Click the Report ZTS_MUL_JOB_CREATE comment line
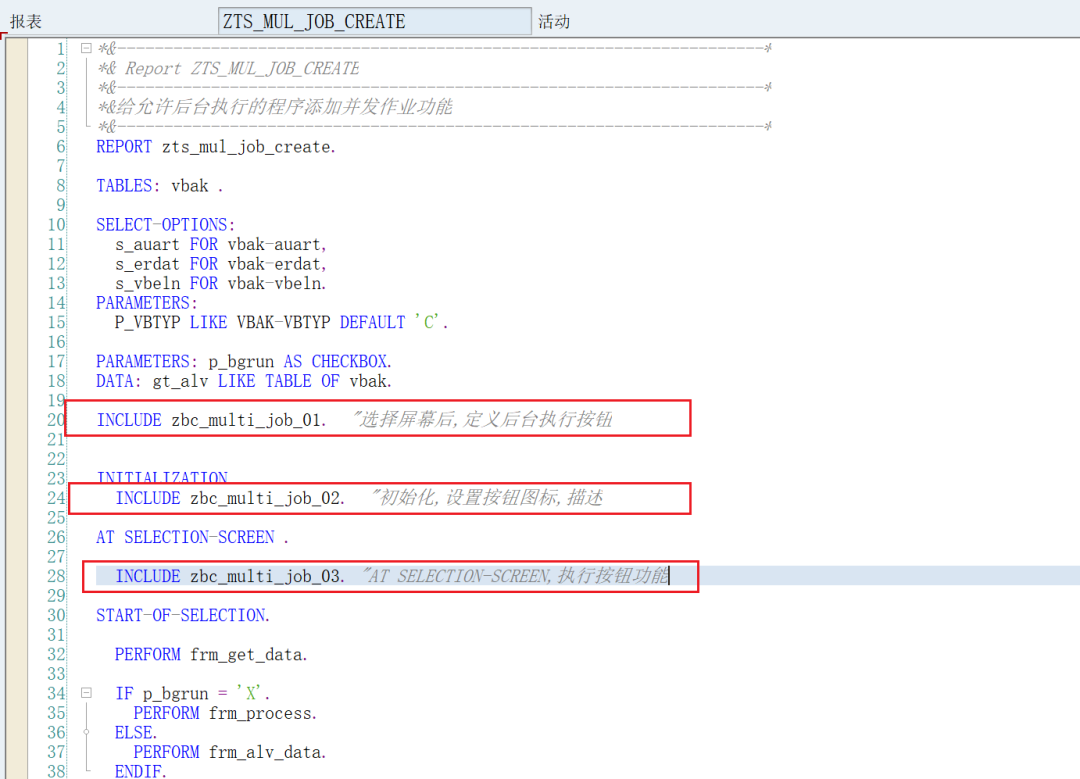The height and width of the screenshot is (779, 1080). click(x=228, y=68)
